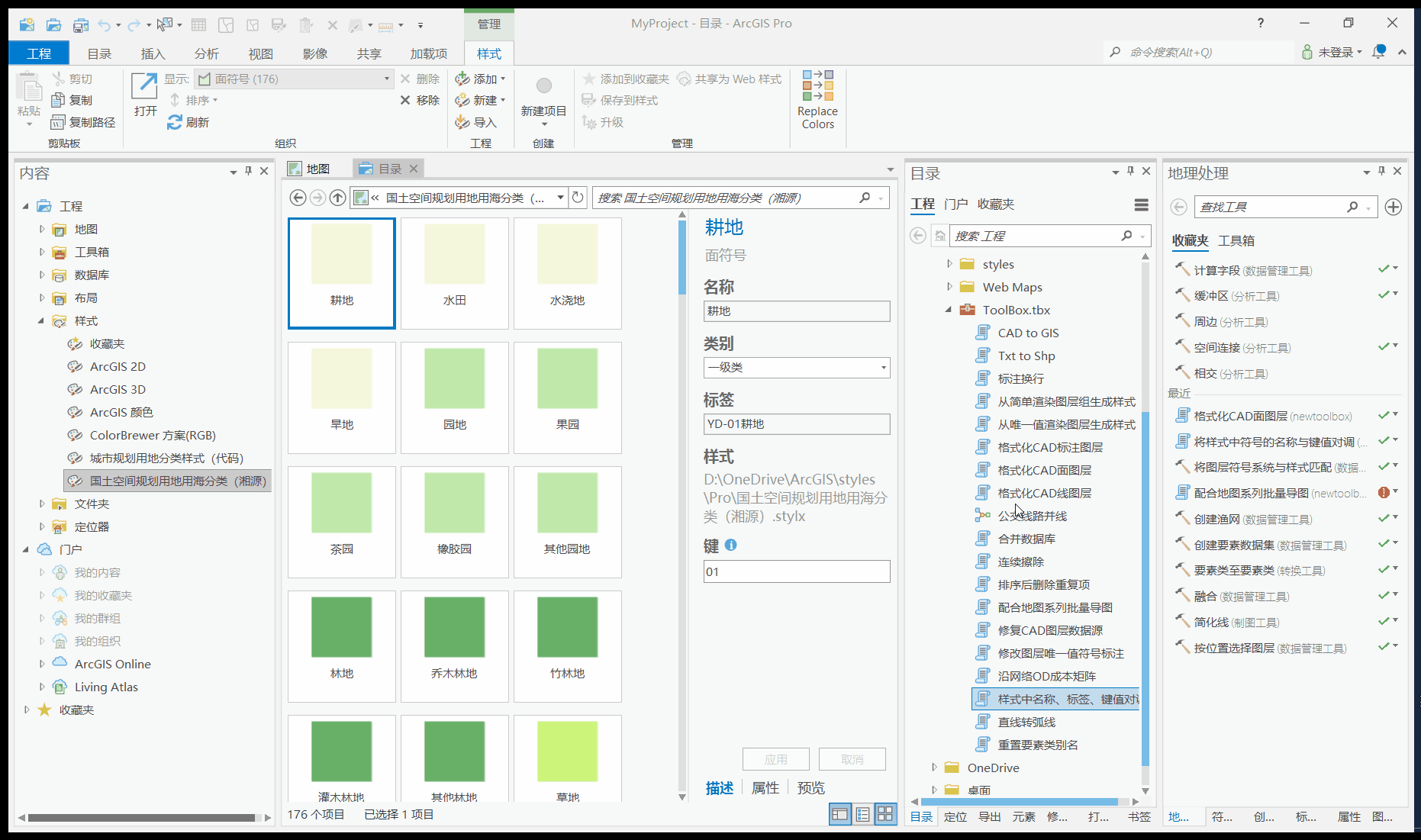Go back in geoprocessing pane
1421x840 pixels.
(x=1179, y=207)
